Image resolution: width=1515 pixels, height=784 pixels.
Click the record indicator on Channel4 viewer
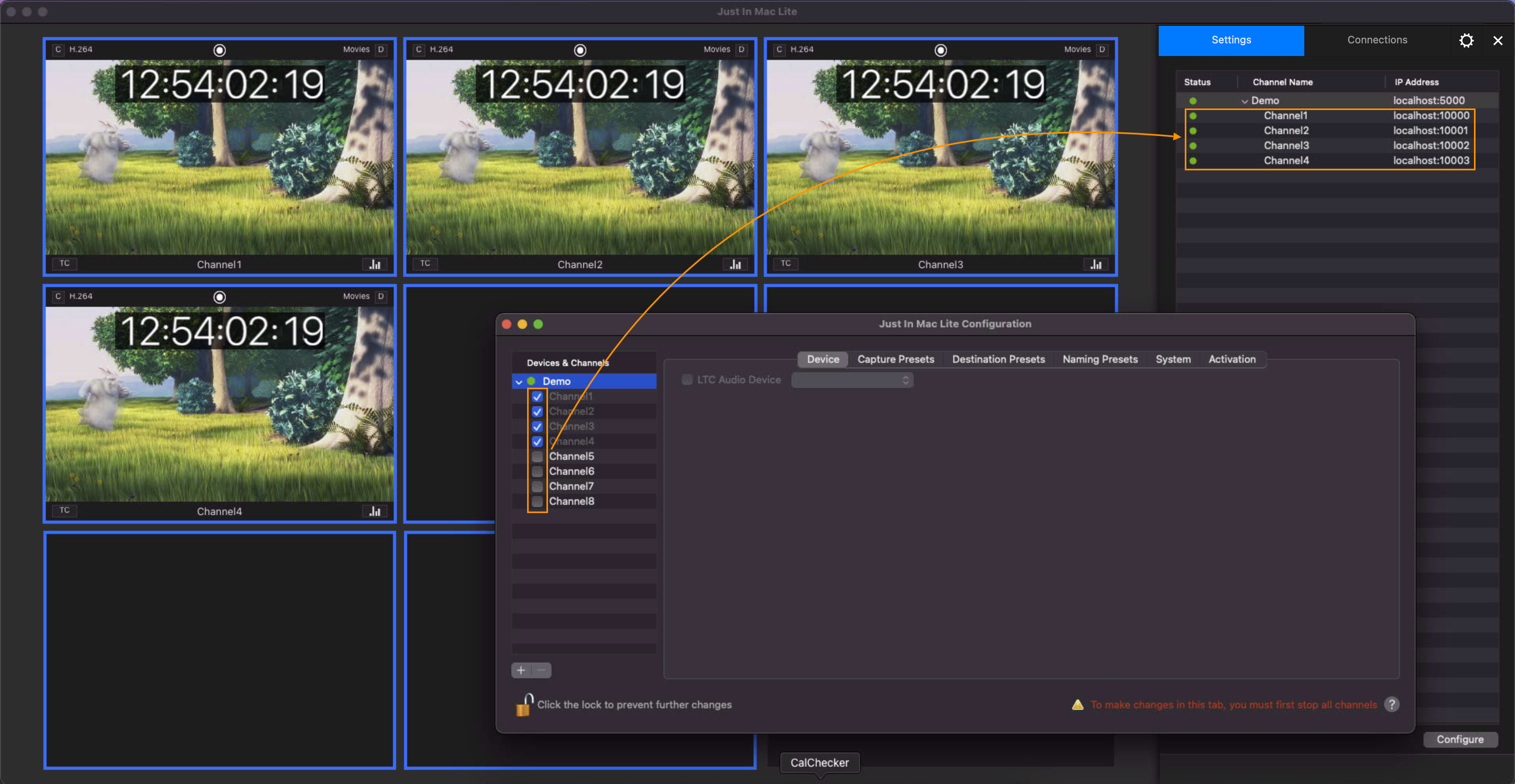point(219,297)
